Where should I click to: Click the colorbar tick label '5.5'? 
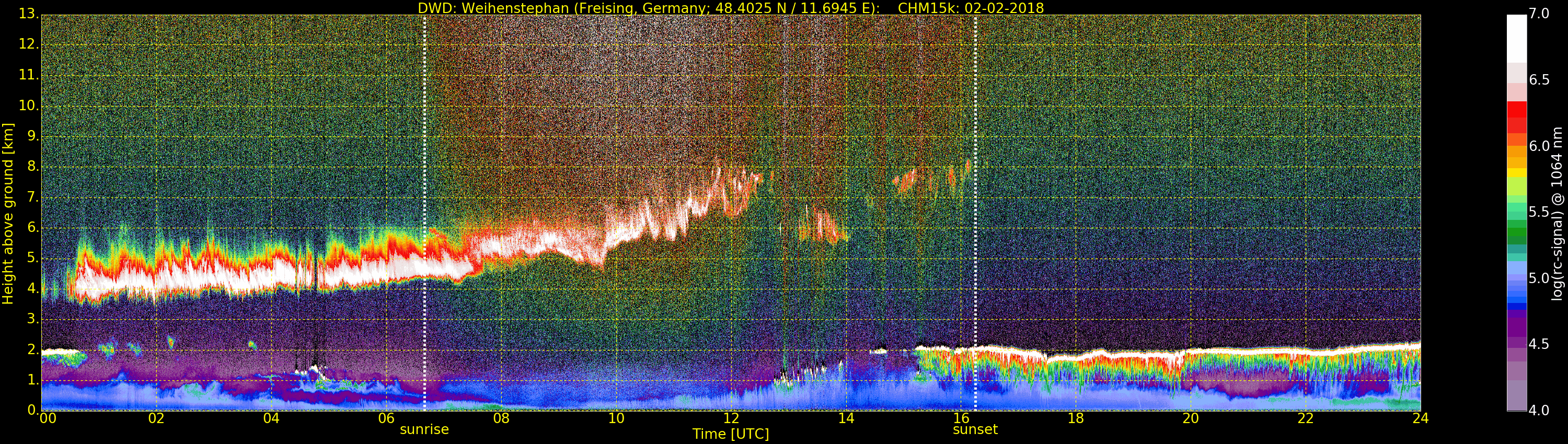[1539, 212]
